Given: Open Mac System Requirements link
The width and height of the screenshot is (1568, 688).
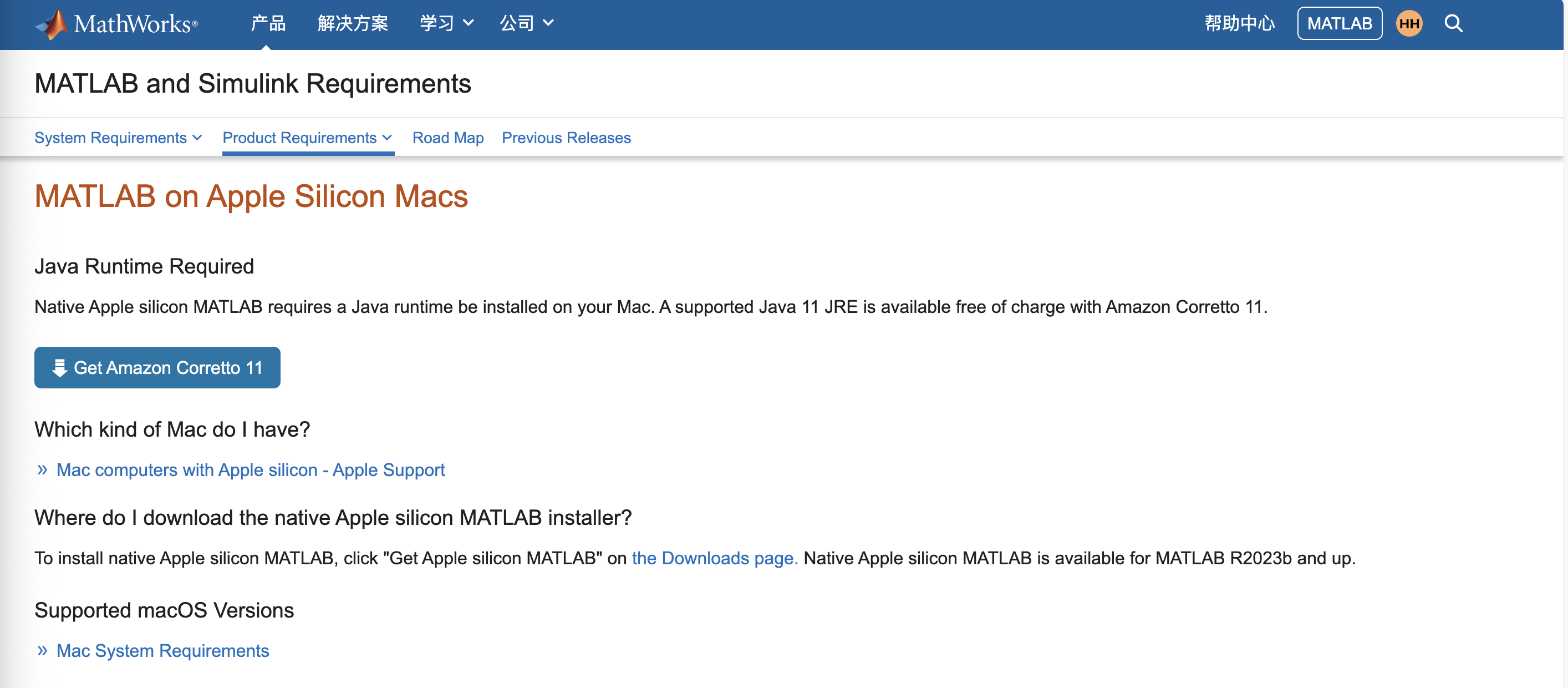Looking at the screenshot, I should tap(162, 650).
